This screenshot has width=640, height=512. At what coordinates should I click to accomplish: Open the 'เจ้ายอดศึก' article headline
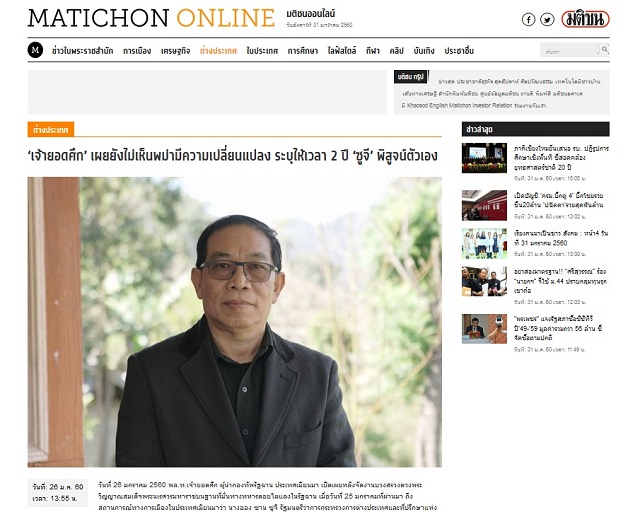(x=233, y=156)
